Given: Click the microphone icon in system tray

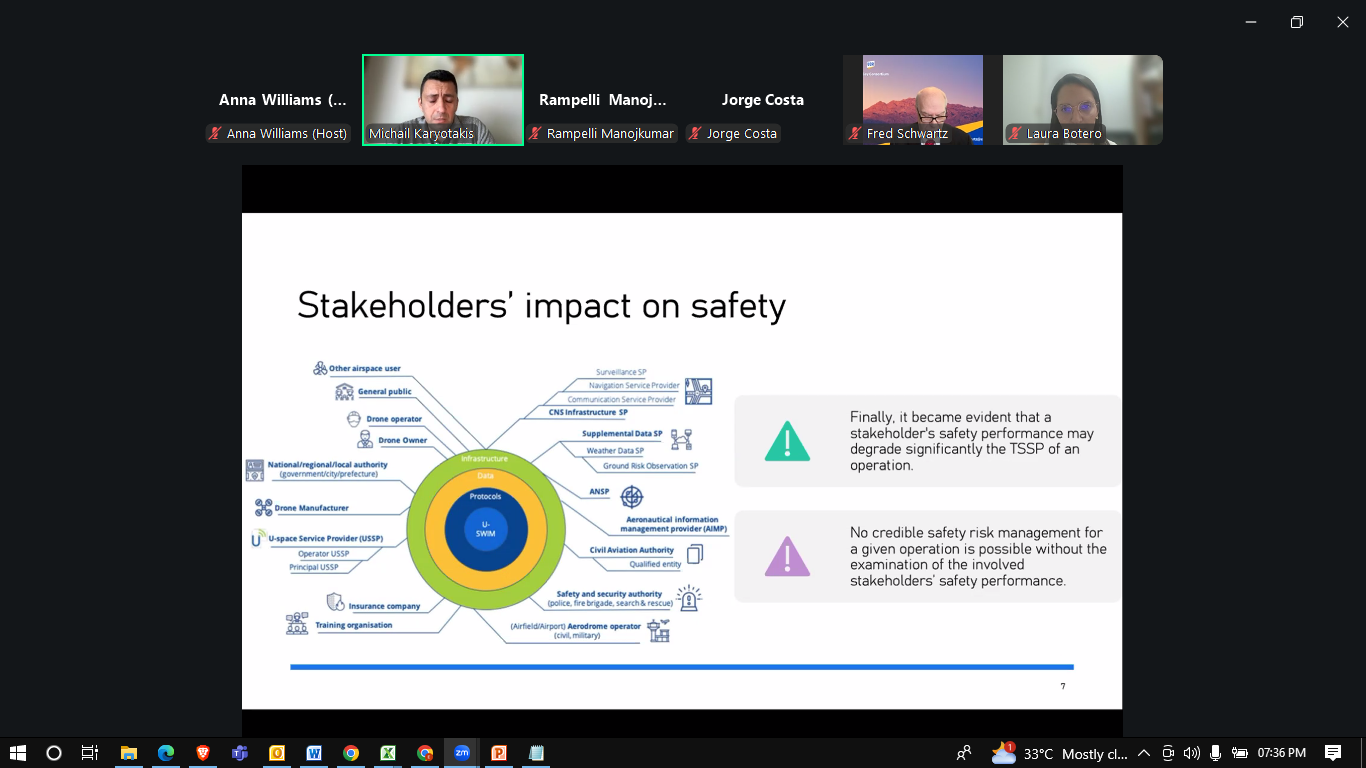Looking at the screenshot, I should click(x=1215, y=753).
